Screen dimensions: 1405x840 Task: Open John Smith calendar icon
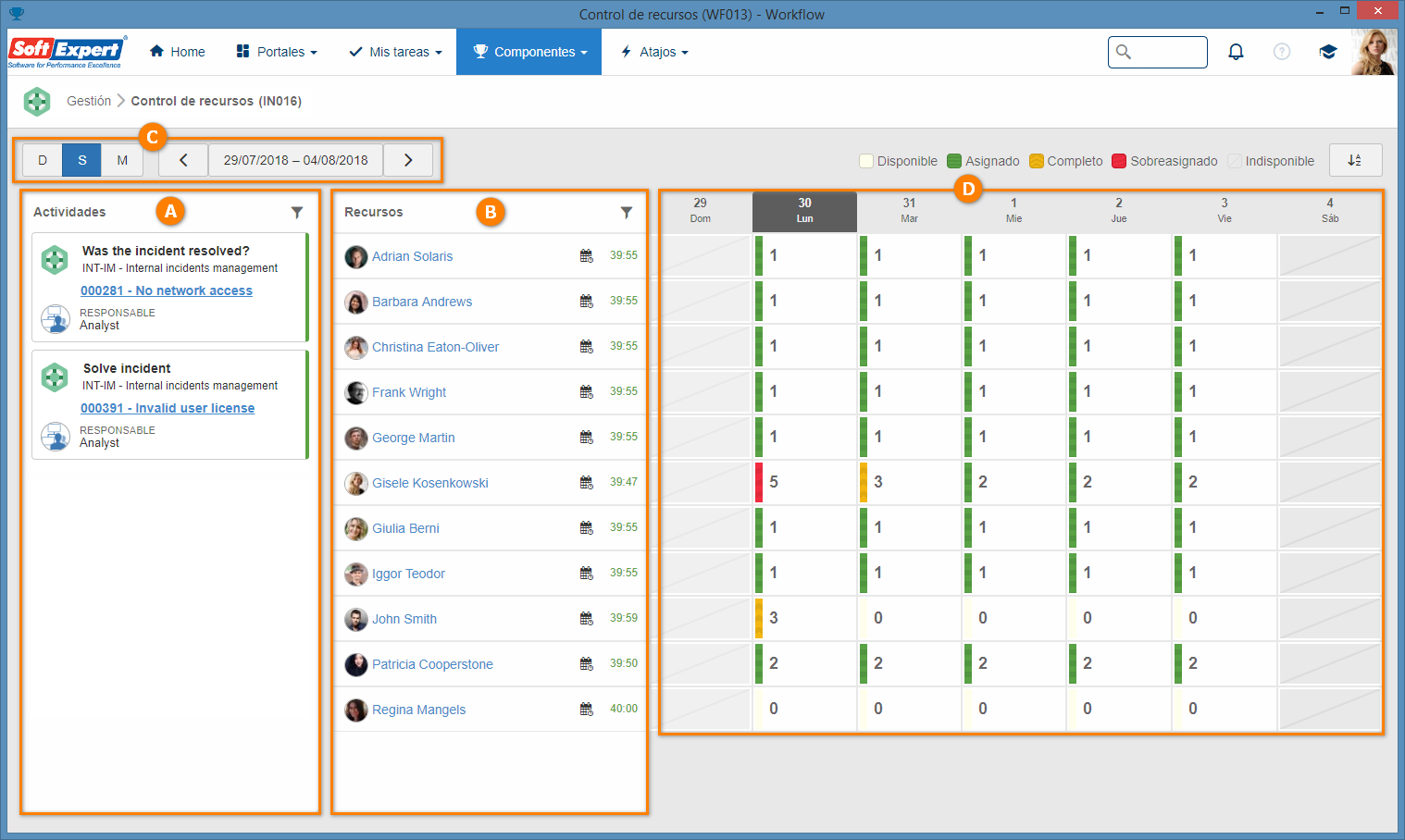click(x=587, y=619)
